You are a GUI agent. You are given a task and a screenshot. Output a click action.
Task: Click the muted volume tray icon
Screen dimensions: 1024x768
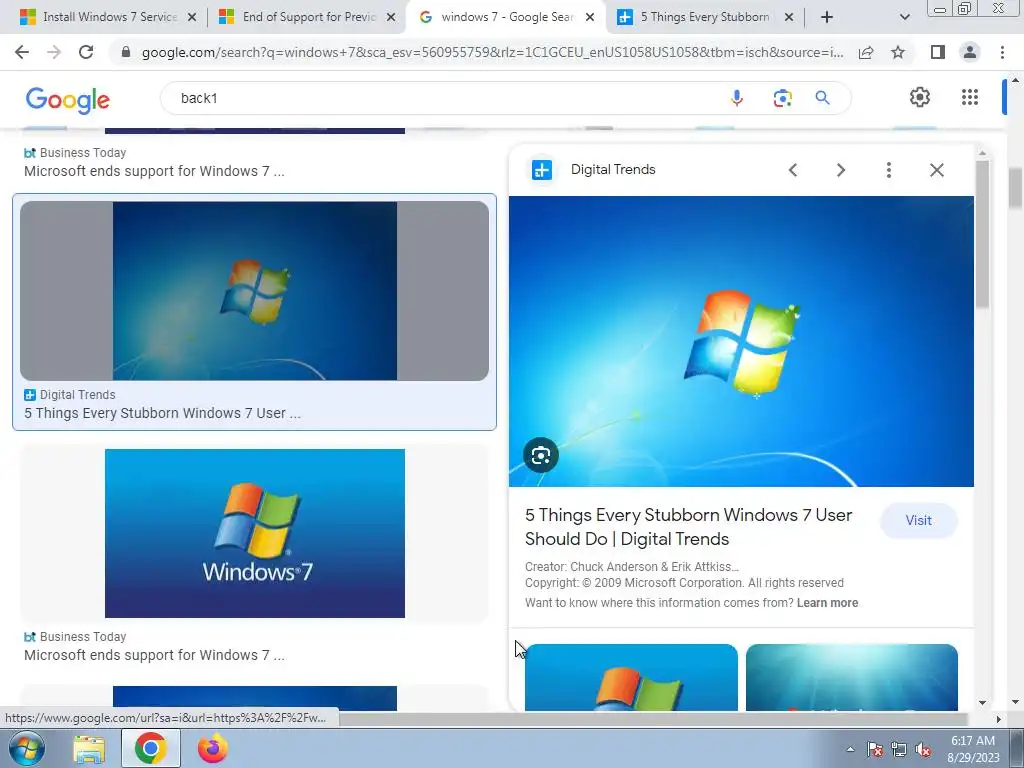pos(923,749)
